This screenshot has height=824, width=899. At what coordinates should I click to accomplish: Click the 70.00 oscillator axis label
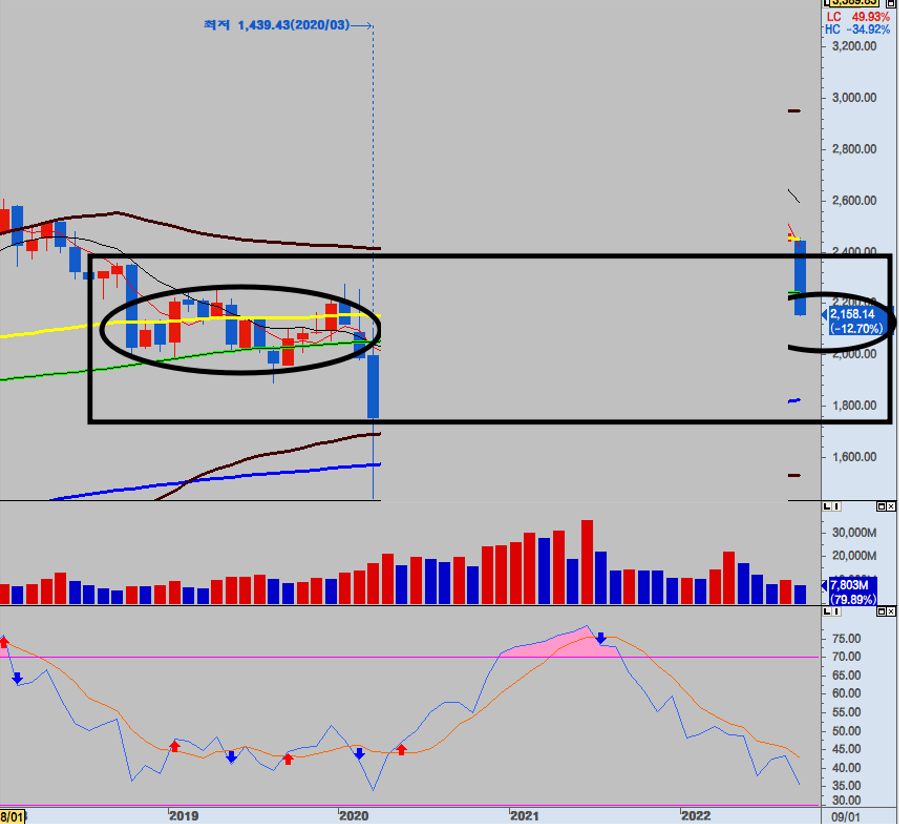847,657
